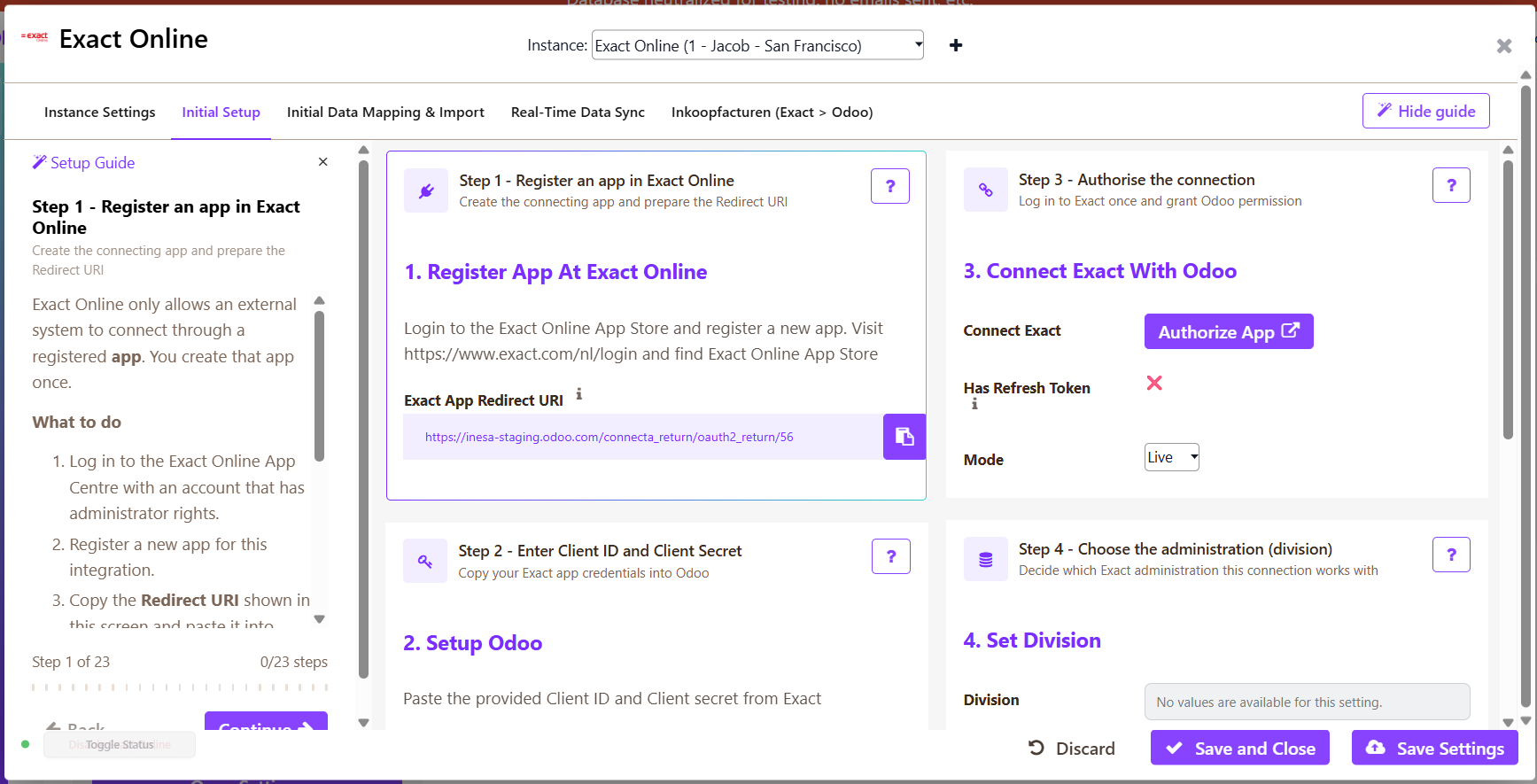The width and height of the screenshot is (1537, 784).
Task: Click guide text scroll up arrow
Action: tap(320, 300)
